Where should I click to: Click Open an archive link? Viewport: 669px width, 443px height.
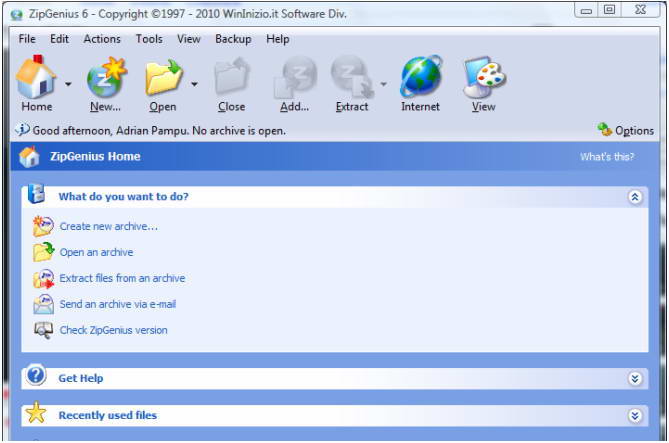pyautogui.click(x=96, y=252)
